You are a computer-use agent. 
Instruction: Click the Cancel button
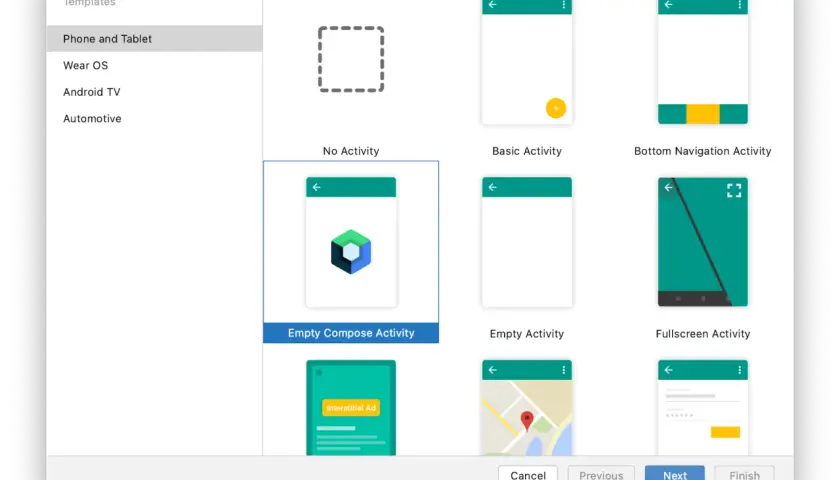tap(528, 474)
